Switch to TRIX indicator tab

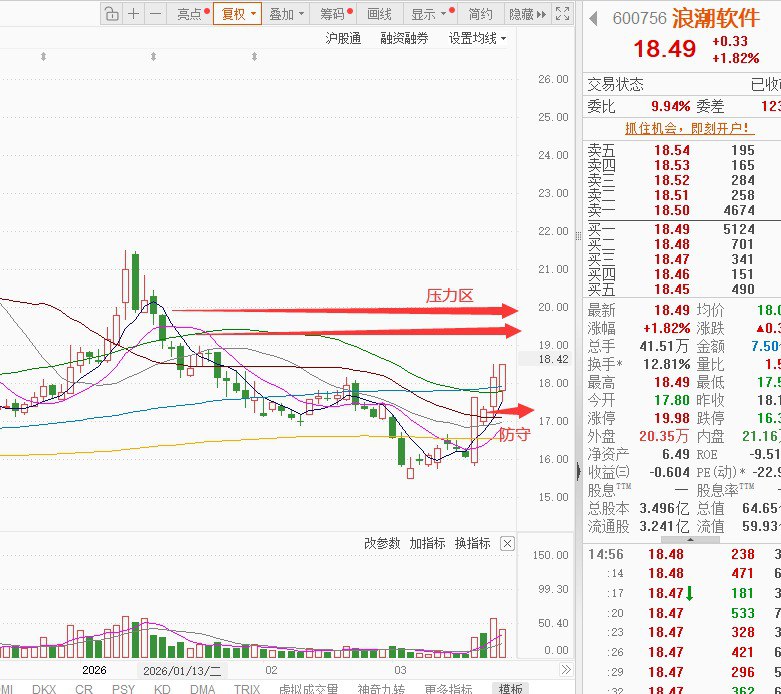point(247,689)
